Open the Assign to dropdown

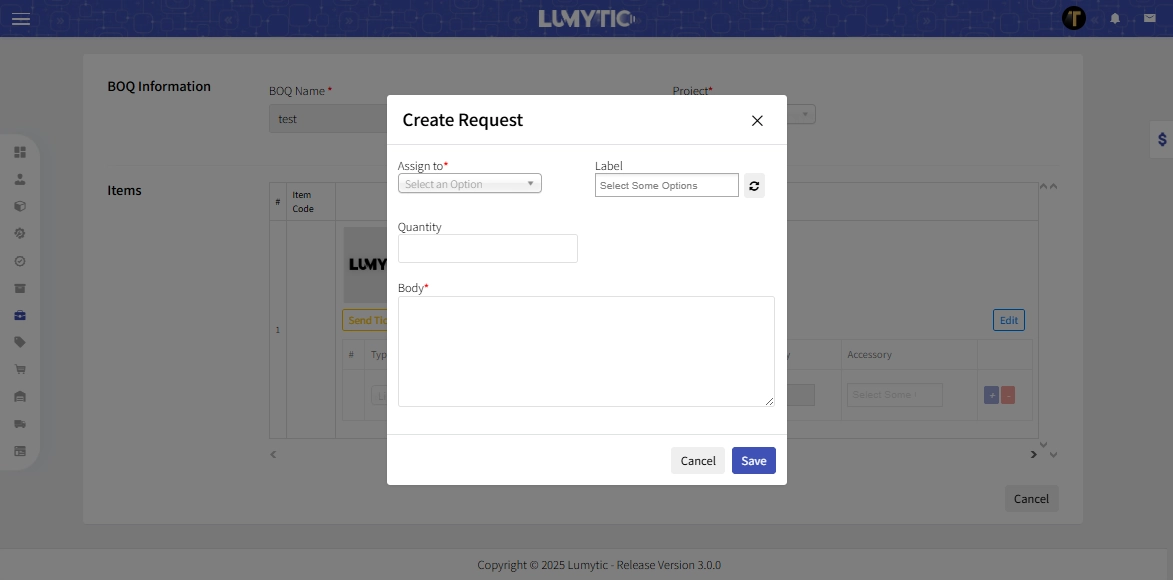coord(469,183)
